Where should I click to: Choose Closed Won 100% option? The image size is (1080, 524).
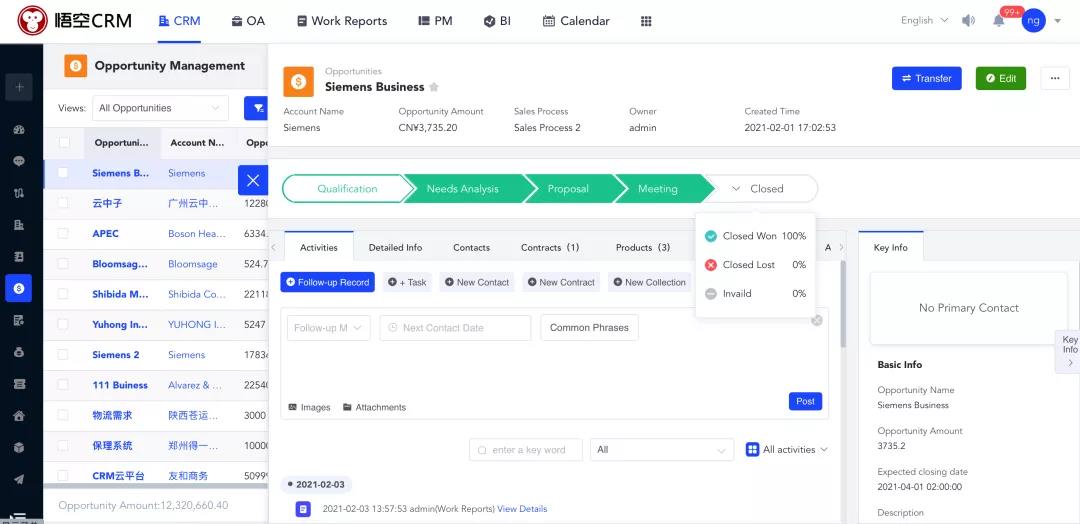[x=756, y=236]
